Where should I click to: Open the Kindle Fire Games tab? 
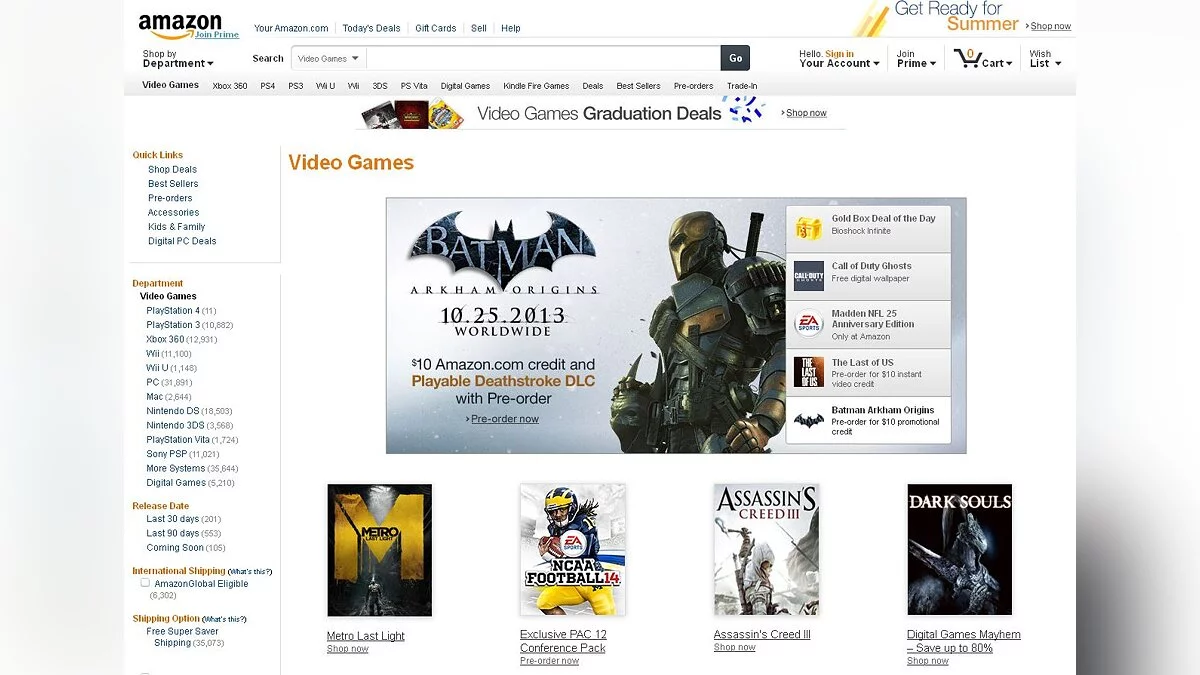(x=536, y=86)
